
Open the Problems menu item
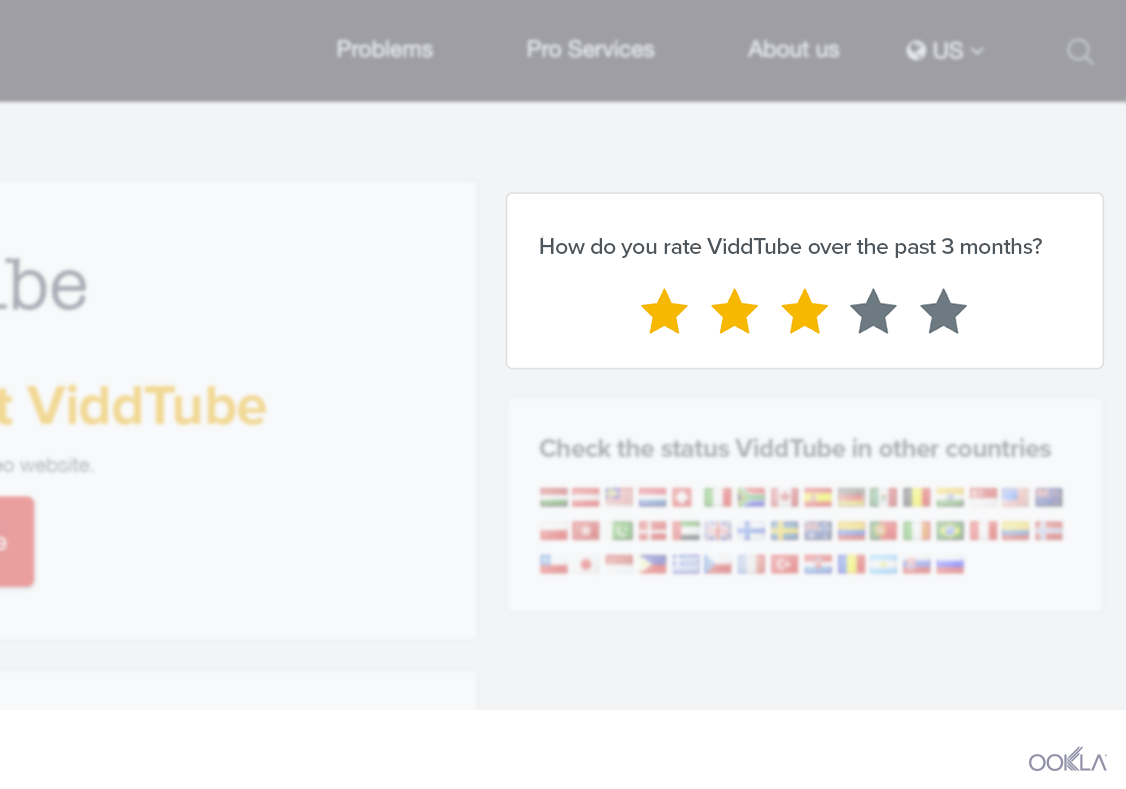point(385,50)
